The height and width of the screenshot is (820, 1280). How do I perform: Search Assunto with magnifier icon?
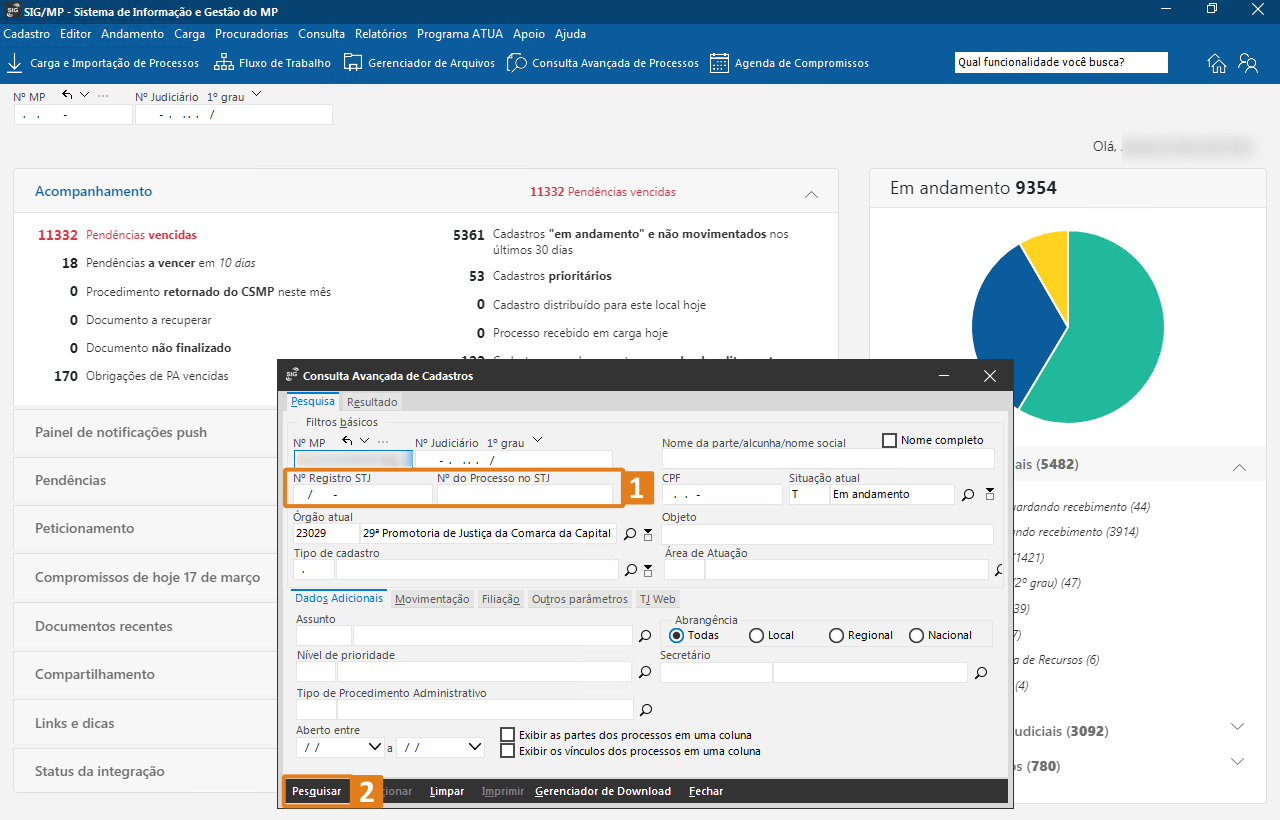click(x=645, y=635)
